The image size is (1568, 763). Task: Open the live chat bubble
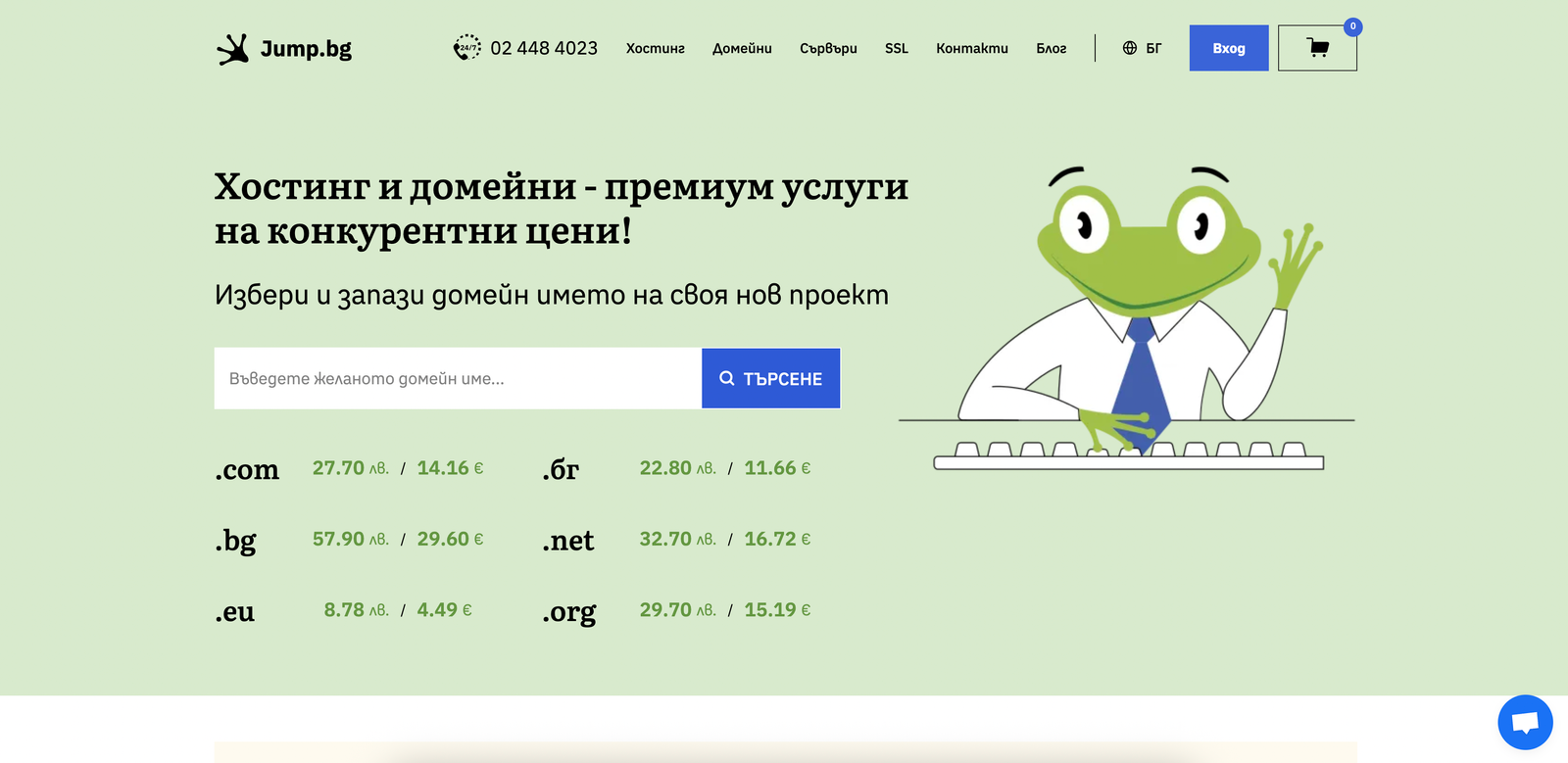coord(1524,723)
